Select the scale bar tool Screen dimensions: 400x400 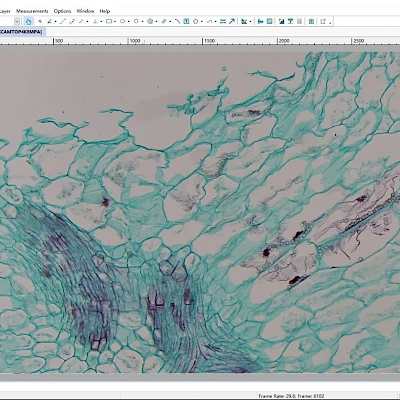coord(223,21)
